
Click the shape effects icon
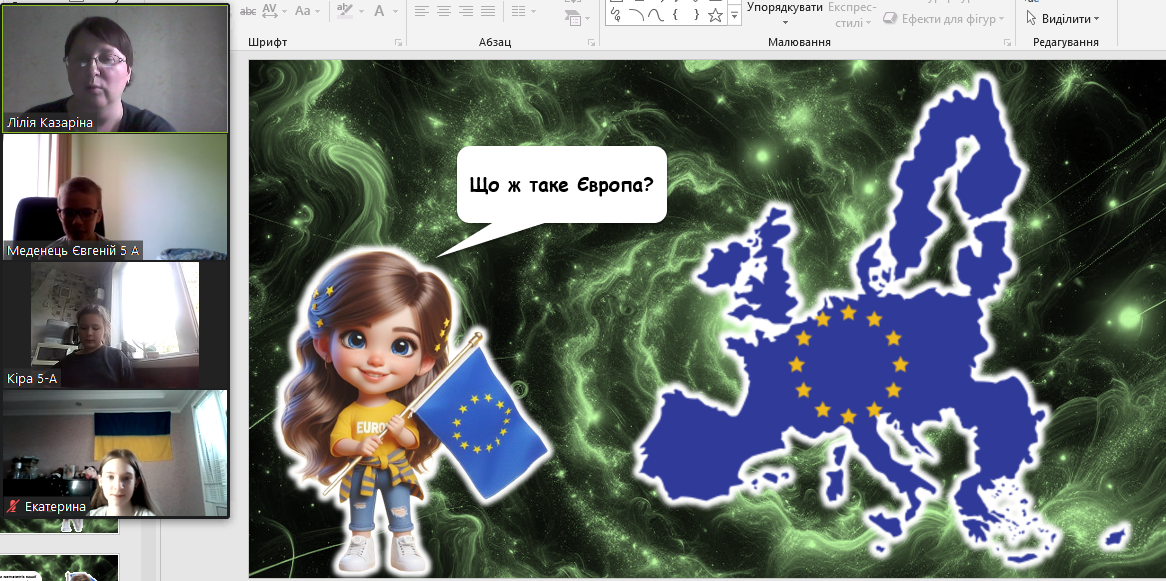click(x=889, y=18)
